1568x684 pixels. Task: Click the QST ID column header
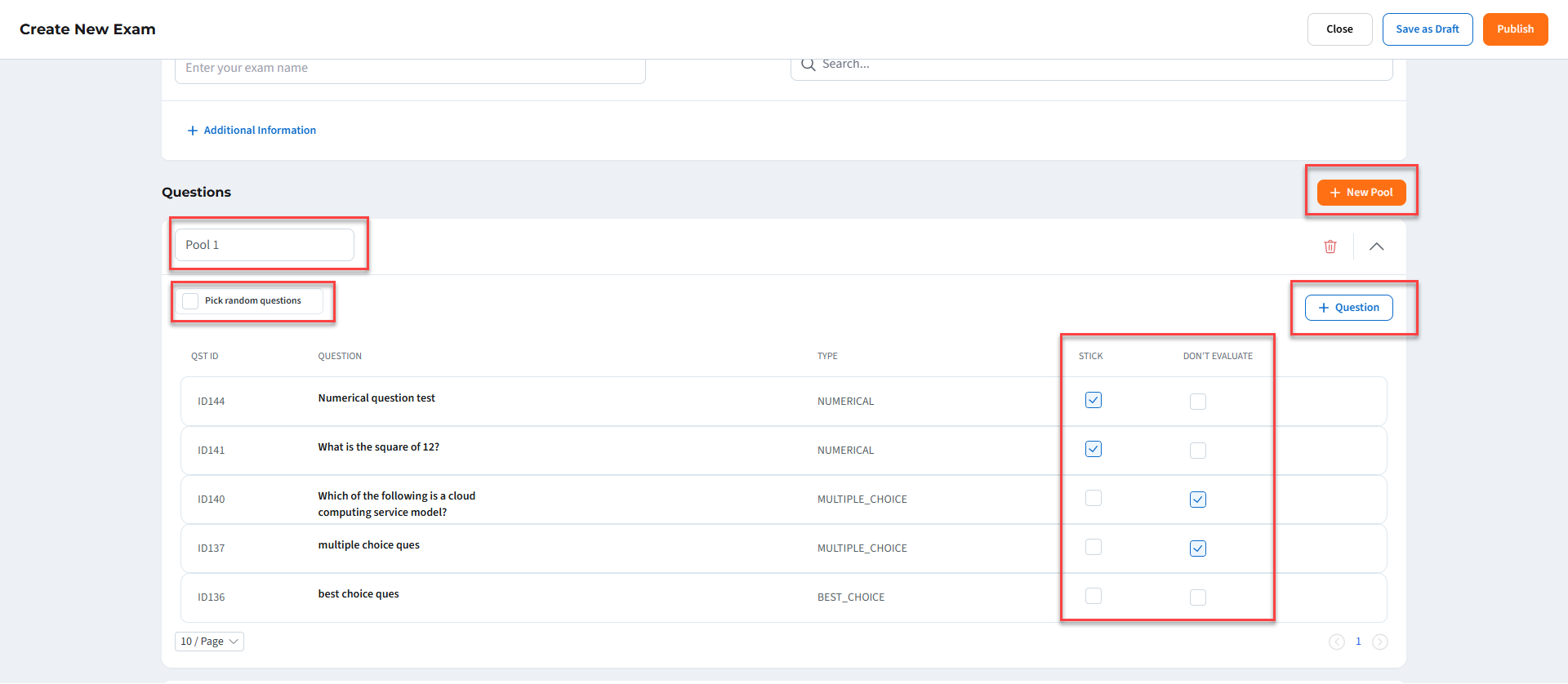point(205,357)
